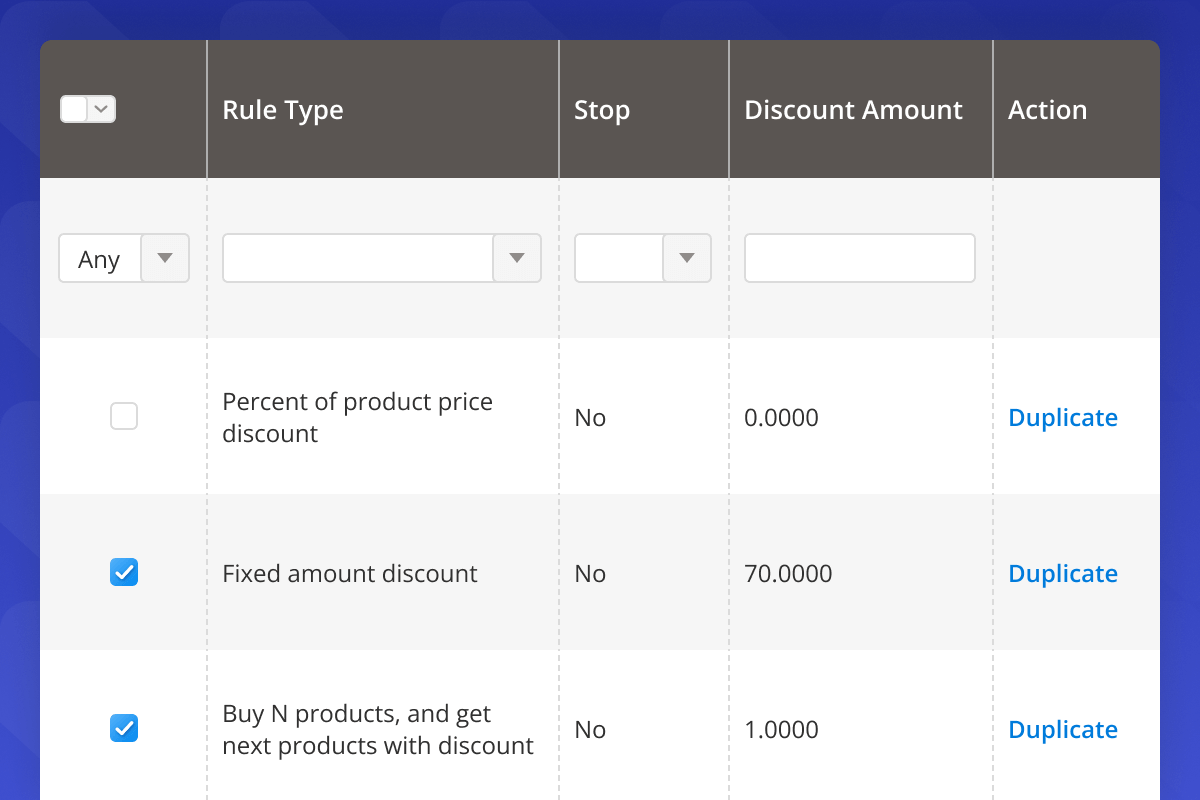Click the Action column header
Image resolution: width=1200 pixels, height=800 pixels.
[x=1047, y=110]
